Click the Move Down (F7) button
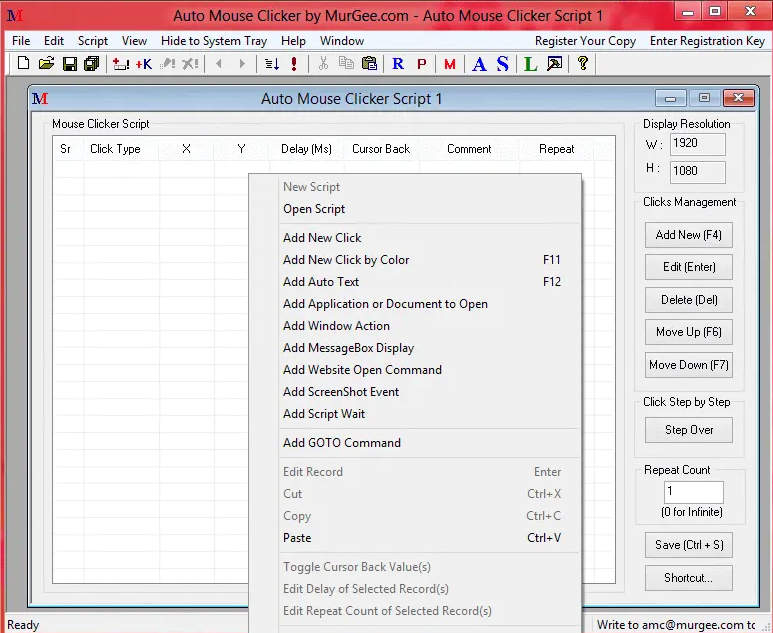Viewport: 773px width, 633px height. click(689, 365)
